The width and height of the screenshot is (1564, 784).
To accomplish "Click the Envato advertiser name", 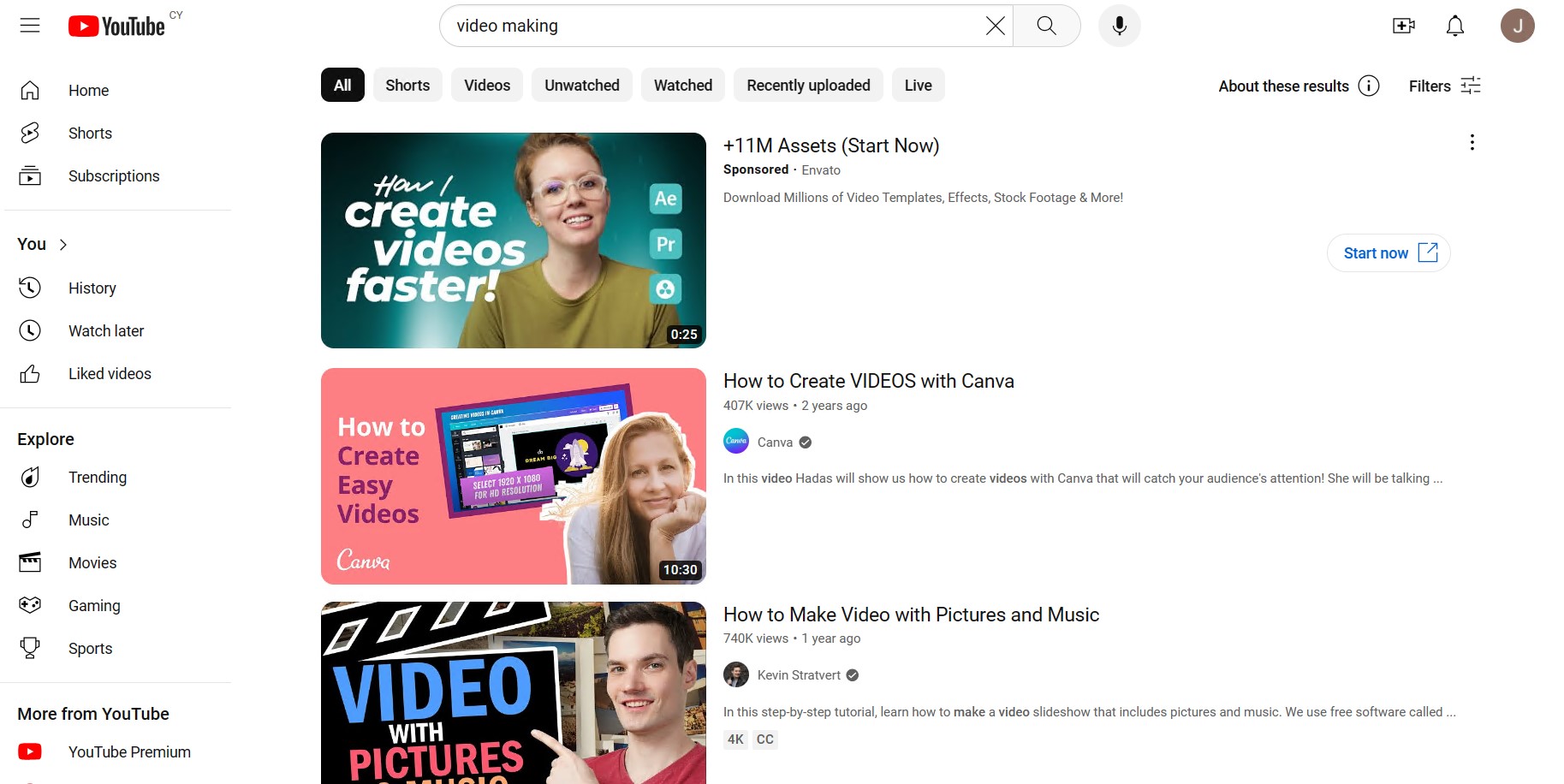I will click(x=821, y=169).
